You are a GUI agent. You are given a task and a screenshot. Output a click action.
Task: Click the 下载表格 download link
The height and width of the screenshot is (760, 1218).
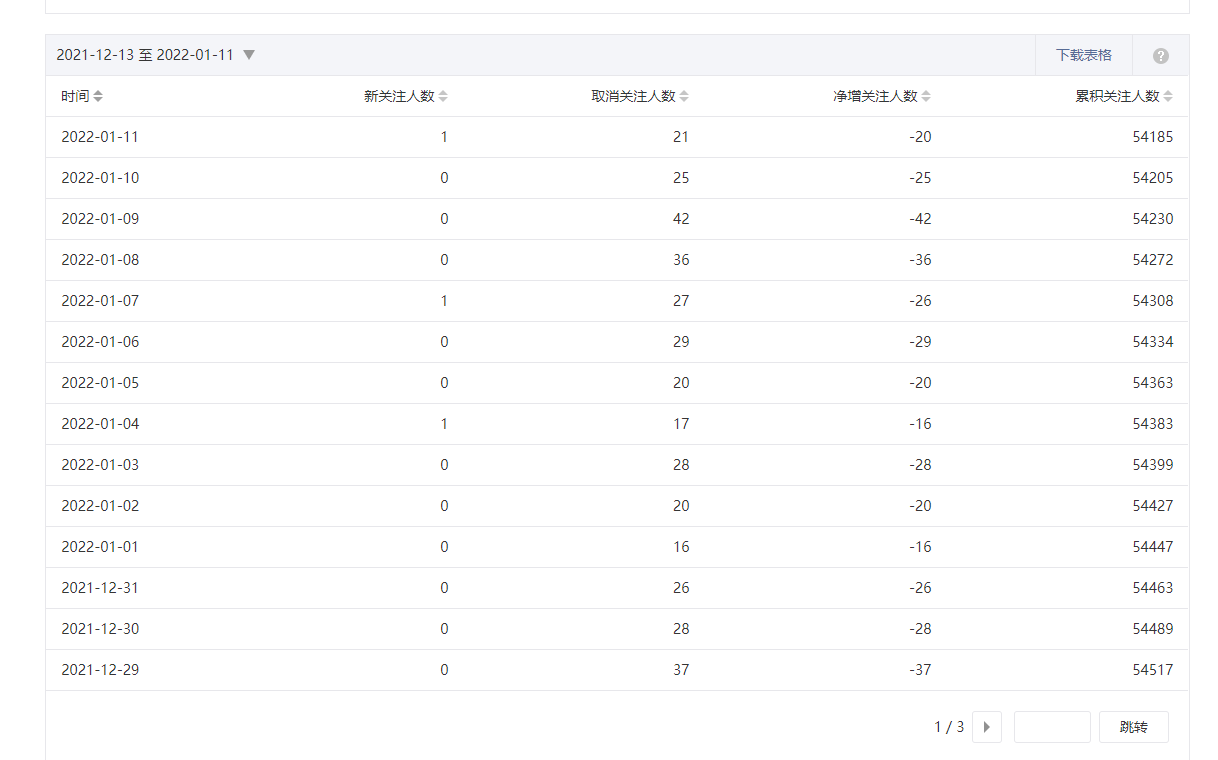1083,55
